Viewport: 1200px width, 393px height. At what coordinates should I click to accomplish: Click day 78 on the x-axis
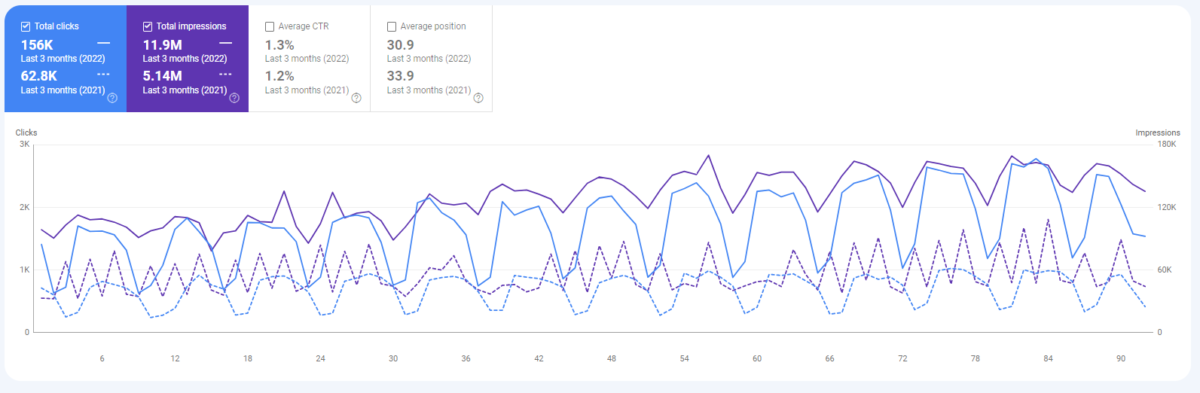coord(975,358)
